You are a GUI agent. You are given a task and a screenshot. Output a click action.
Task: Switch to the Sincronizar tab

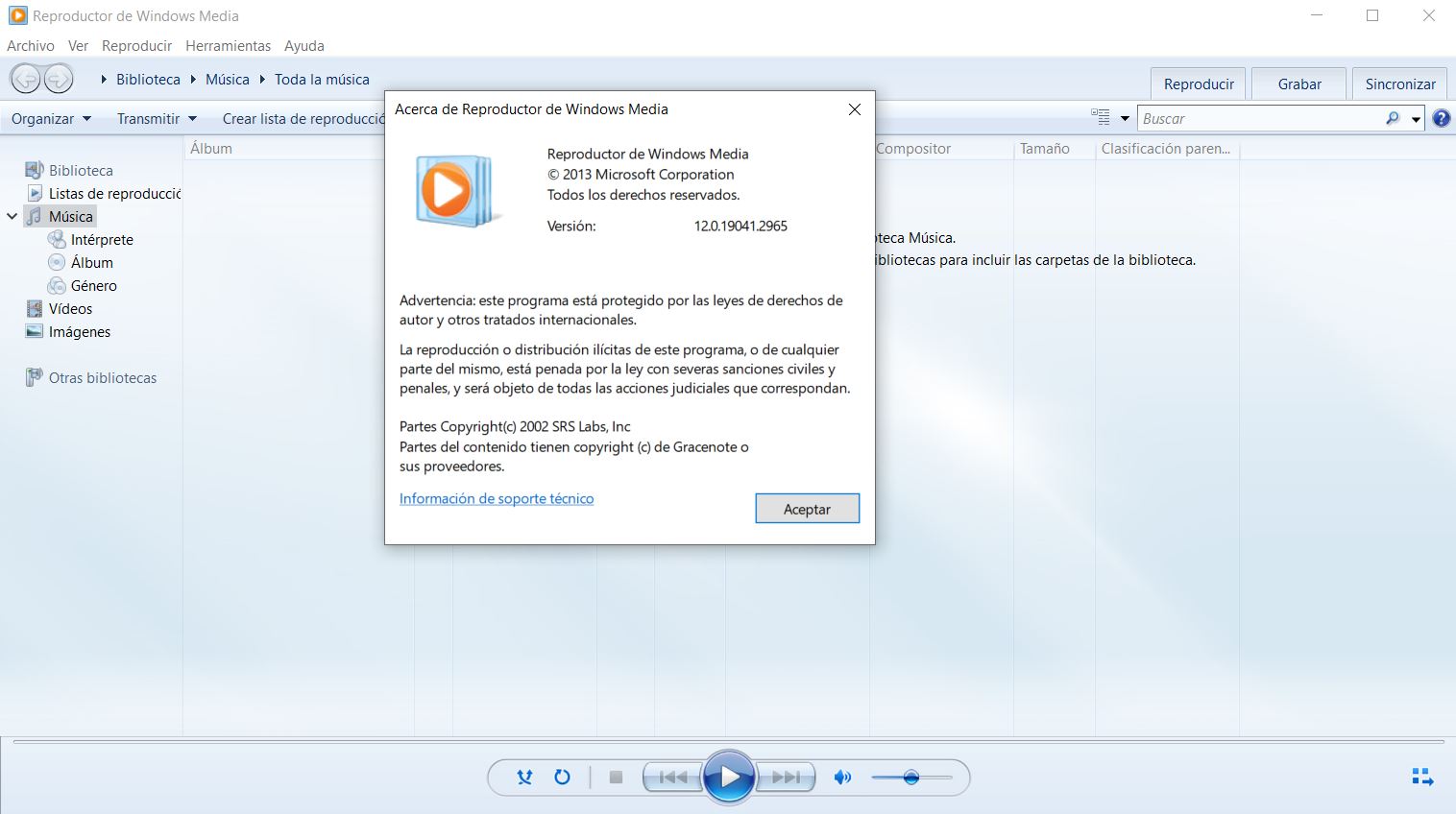[x=1400, y=84]
